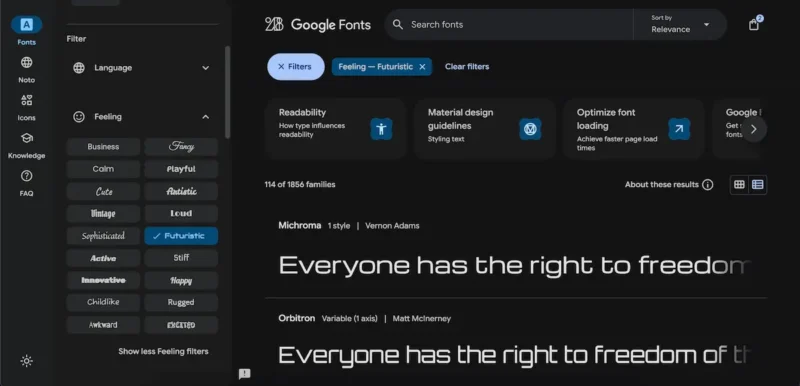Select the Awkward feeling filter

103,325
